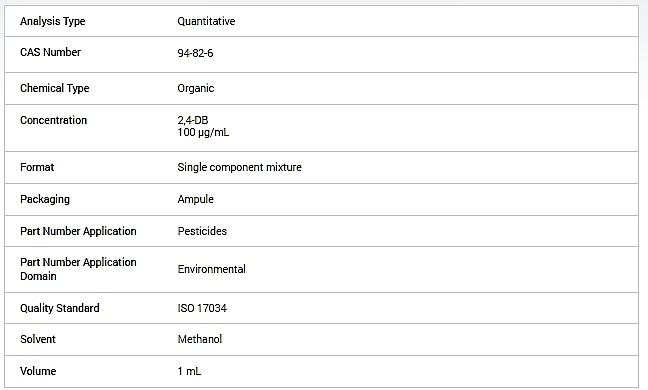Click the CAS Number label

50,52
